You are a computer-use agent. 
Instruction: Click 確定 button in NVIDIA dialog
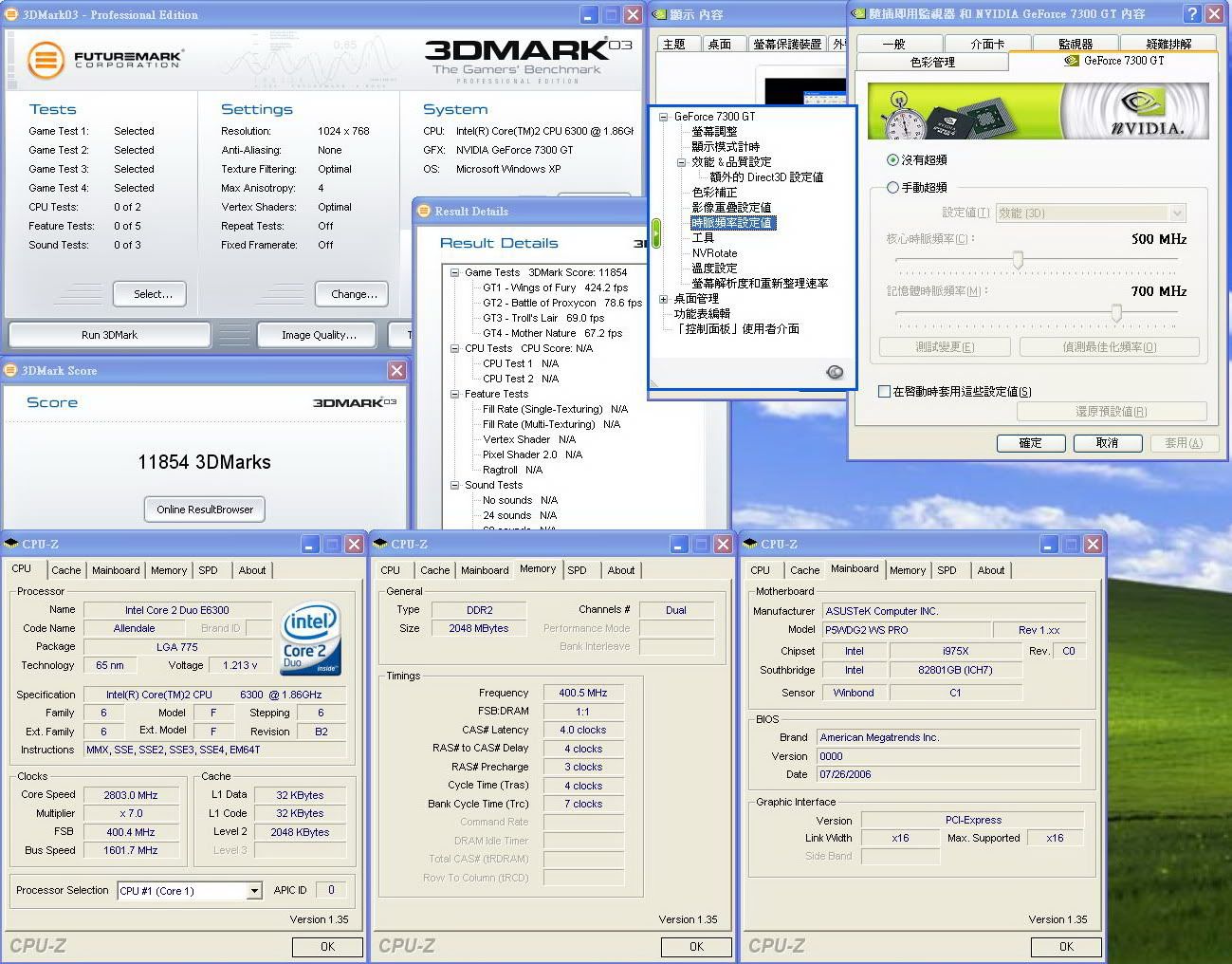[1030, 443]
